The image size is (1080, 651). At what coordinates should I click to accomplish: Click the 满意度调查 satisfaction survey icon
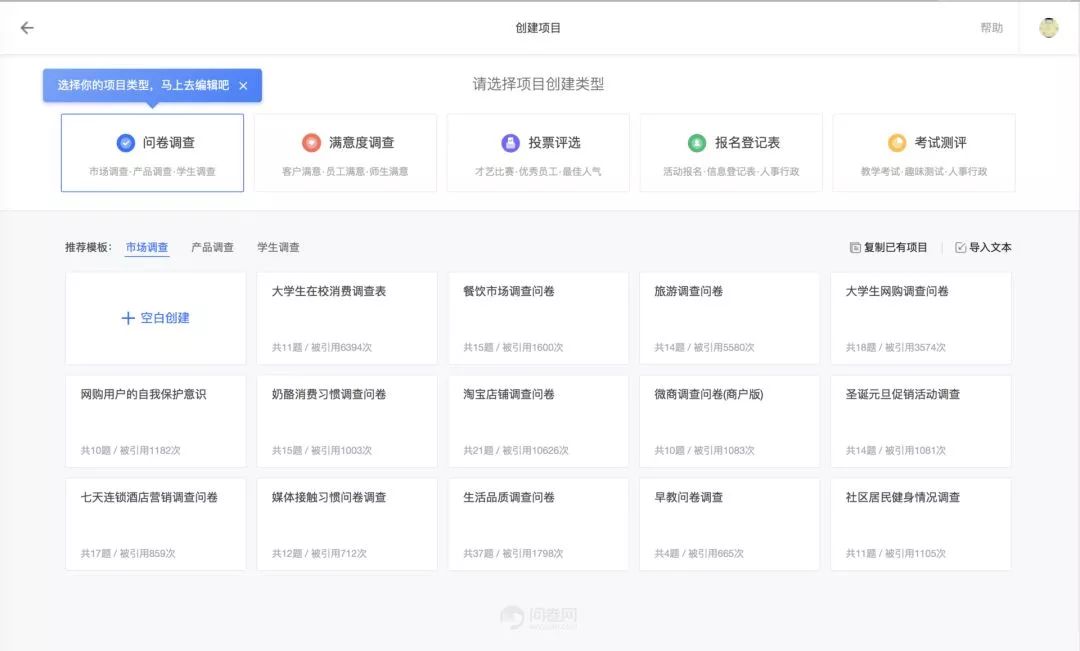pos(309,142)
